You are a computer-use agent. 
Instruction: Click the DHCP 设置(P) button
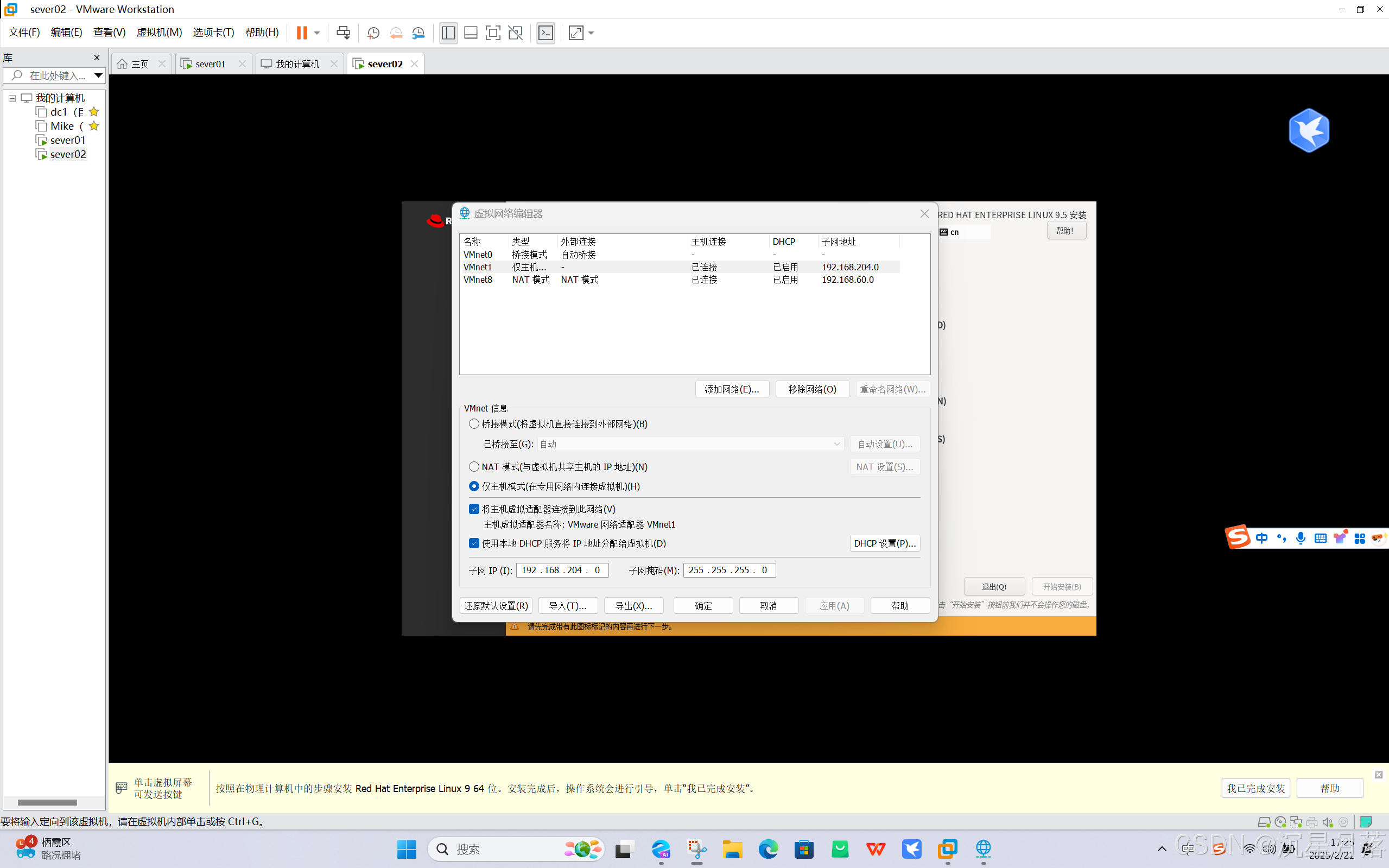click(x=885, y=543)
